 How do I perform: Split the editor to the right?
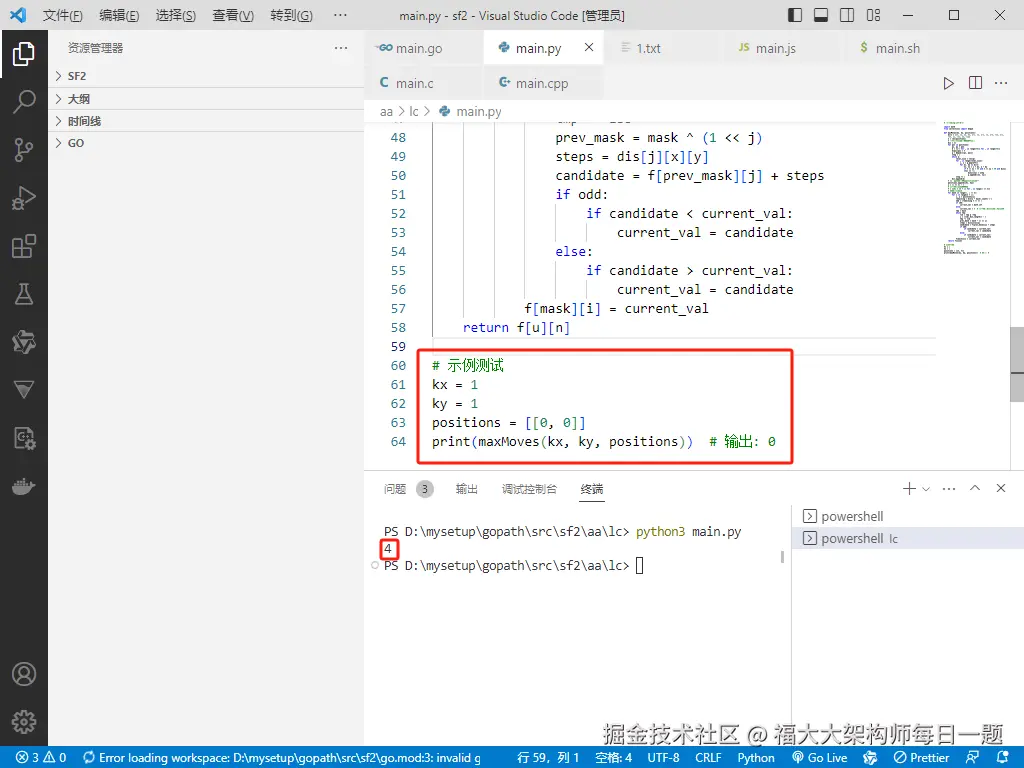975,83
